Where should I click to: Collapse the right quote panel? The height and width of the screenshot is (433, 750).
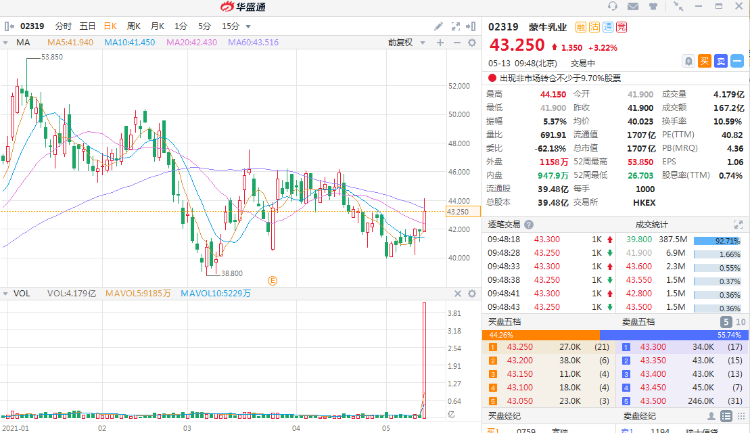click(471, 26)
